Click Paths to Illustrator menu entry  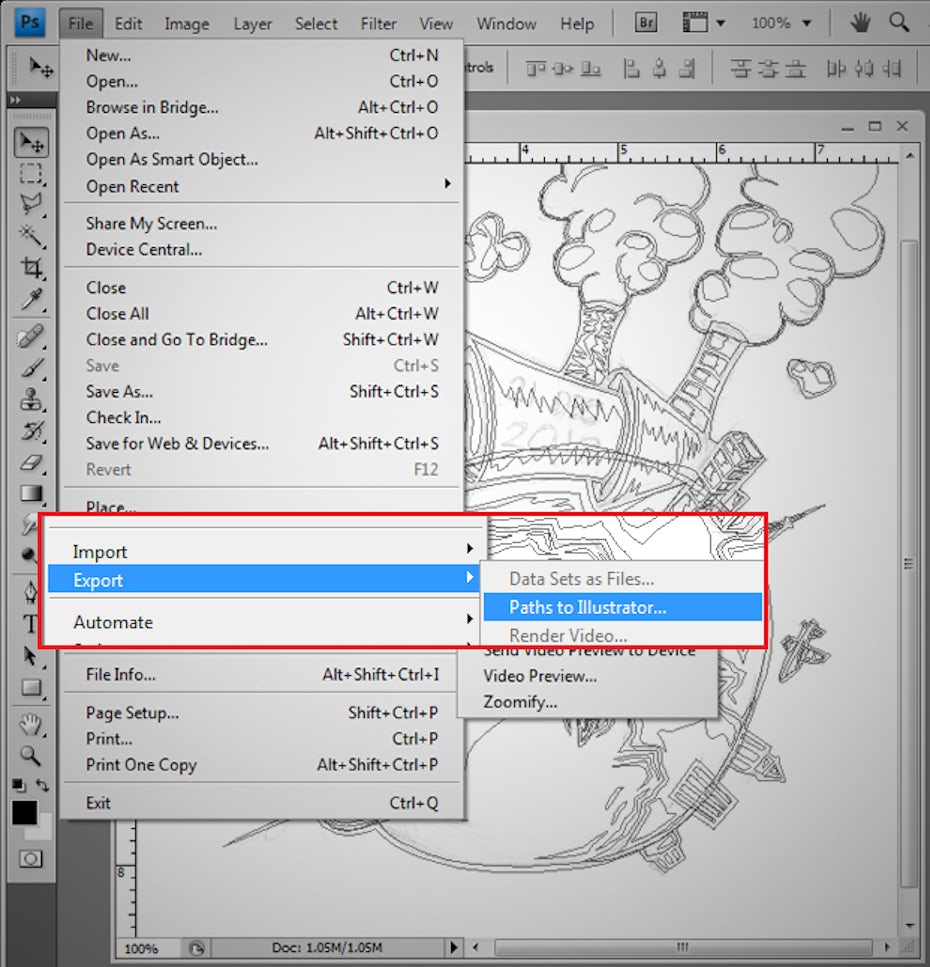tap(587, 607)
